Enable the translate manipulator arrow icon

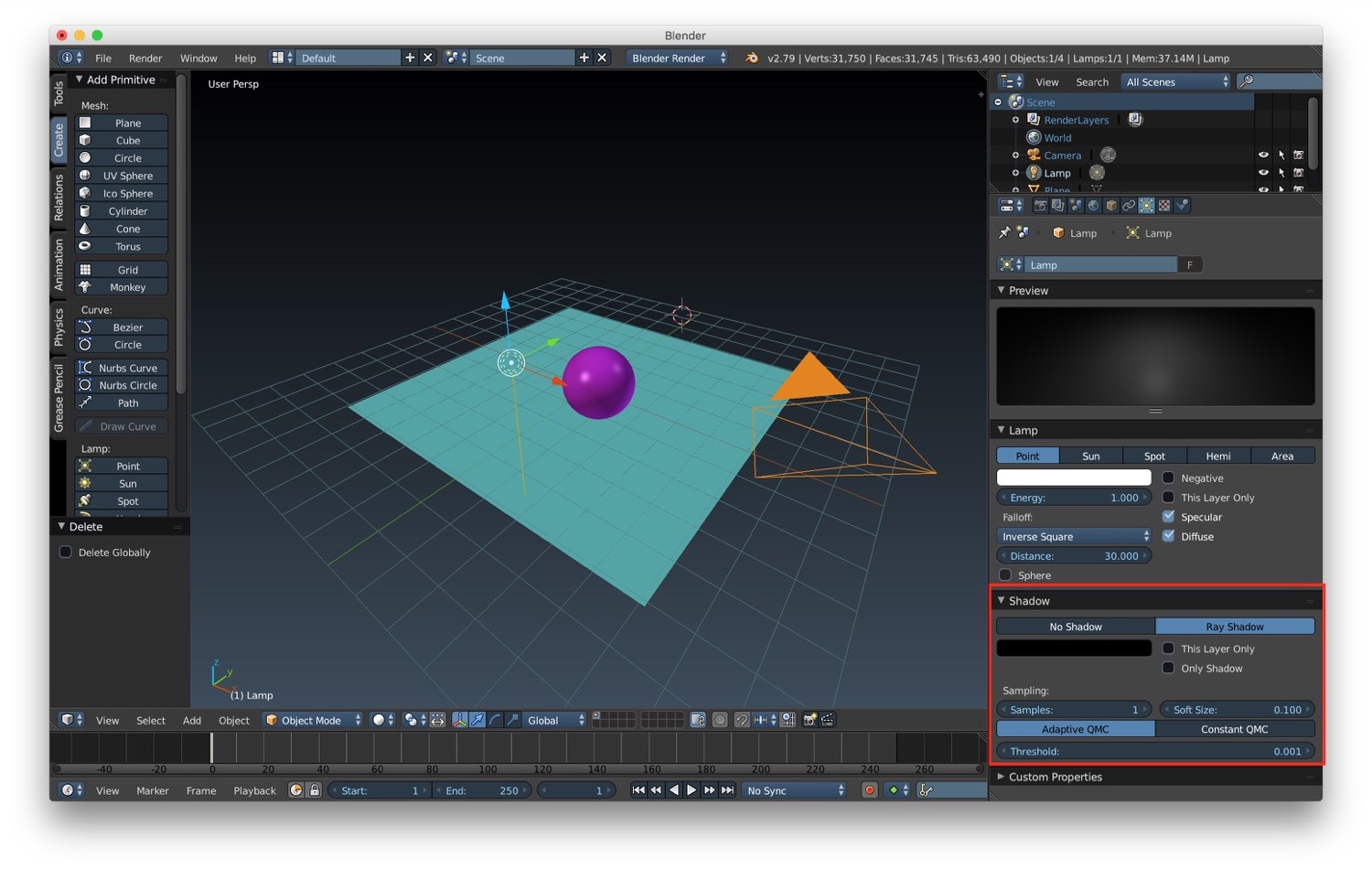coord(477,720)
